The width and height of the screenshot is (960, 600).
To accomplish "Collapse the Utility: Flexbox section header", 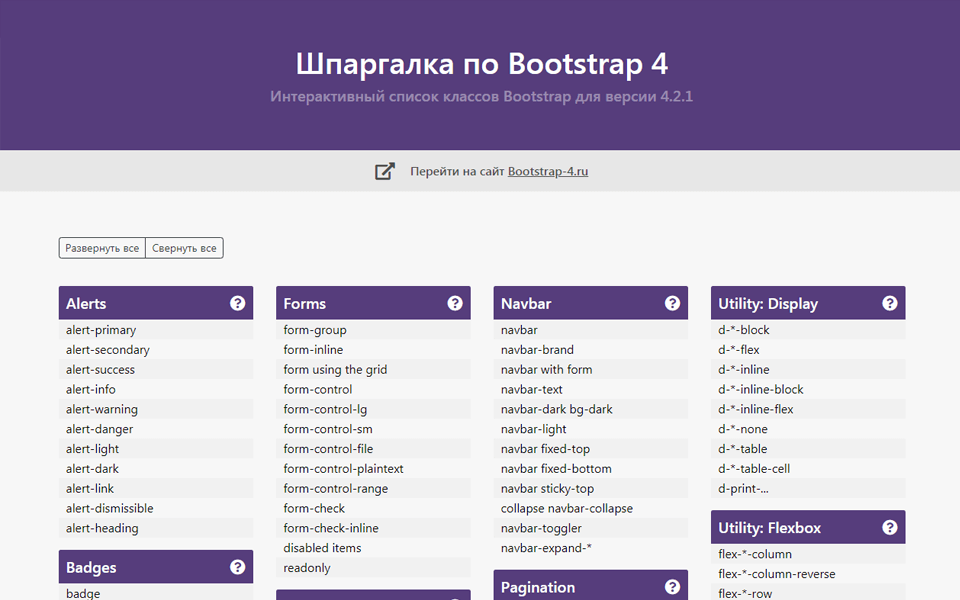I will click(x=808, y=527).
